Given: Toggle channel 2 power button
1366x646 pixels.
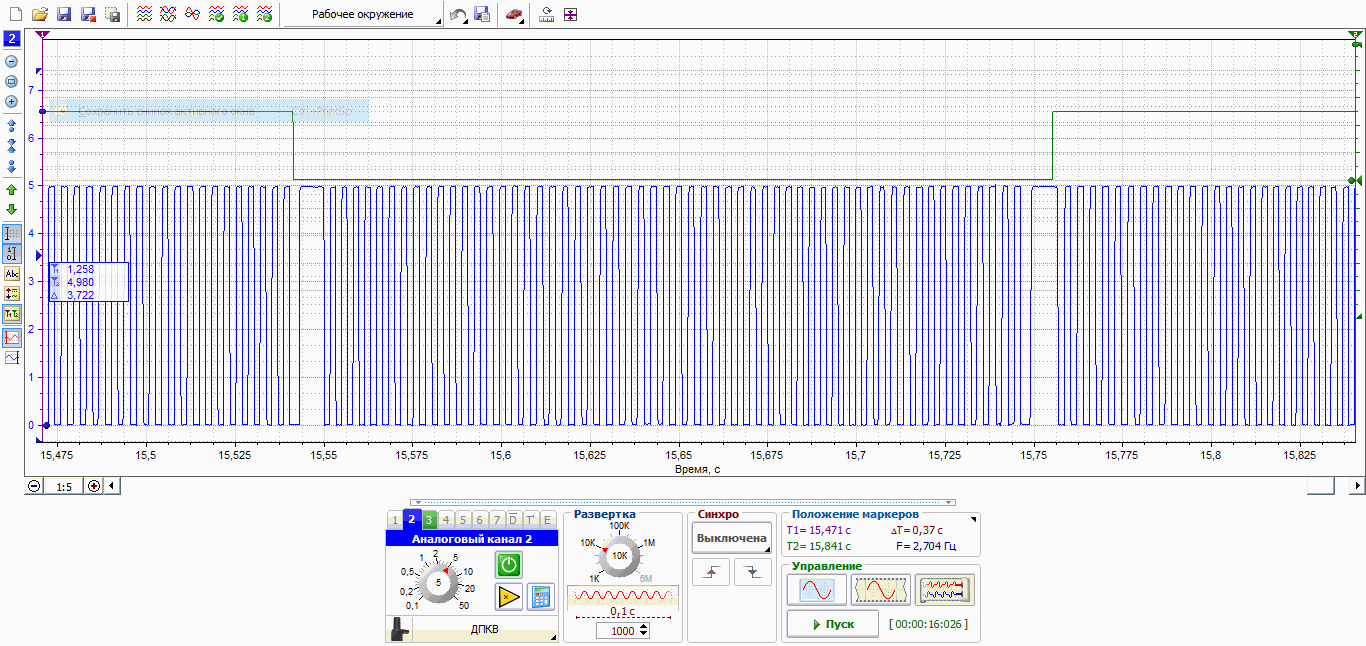Looking at the screenshot, I should pyautogui.click(x=509, y=565).
